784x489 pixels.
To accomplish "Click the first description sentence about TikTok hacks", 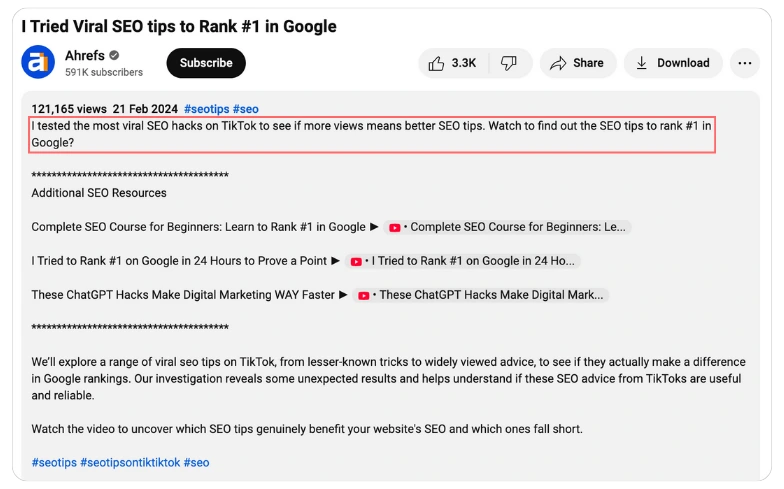I will [372, 134].
